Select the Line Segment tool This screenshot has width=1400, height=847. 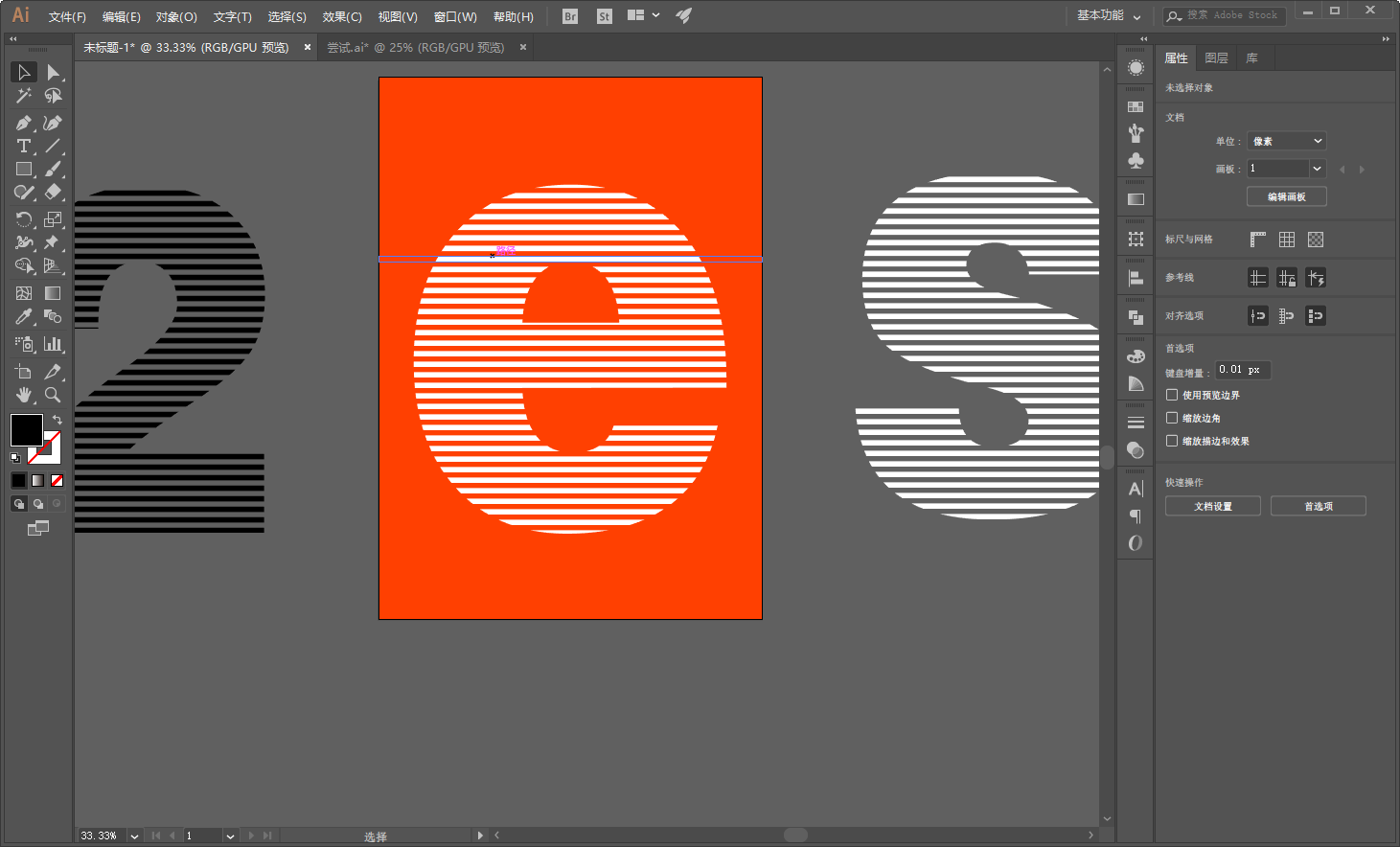[53, 146]
